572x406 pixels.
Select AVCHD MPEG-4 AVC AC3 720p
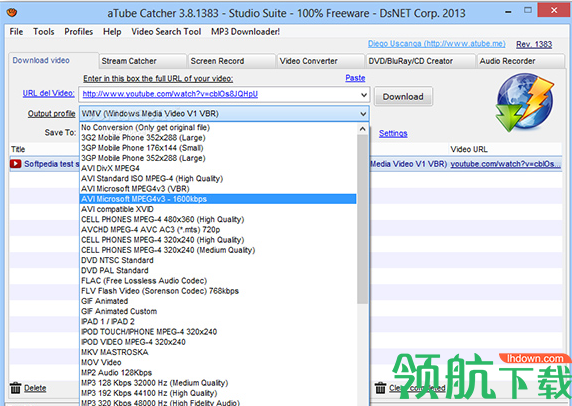pyautogui.click(x=218, y=230)
